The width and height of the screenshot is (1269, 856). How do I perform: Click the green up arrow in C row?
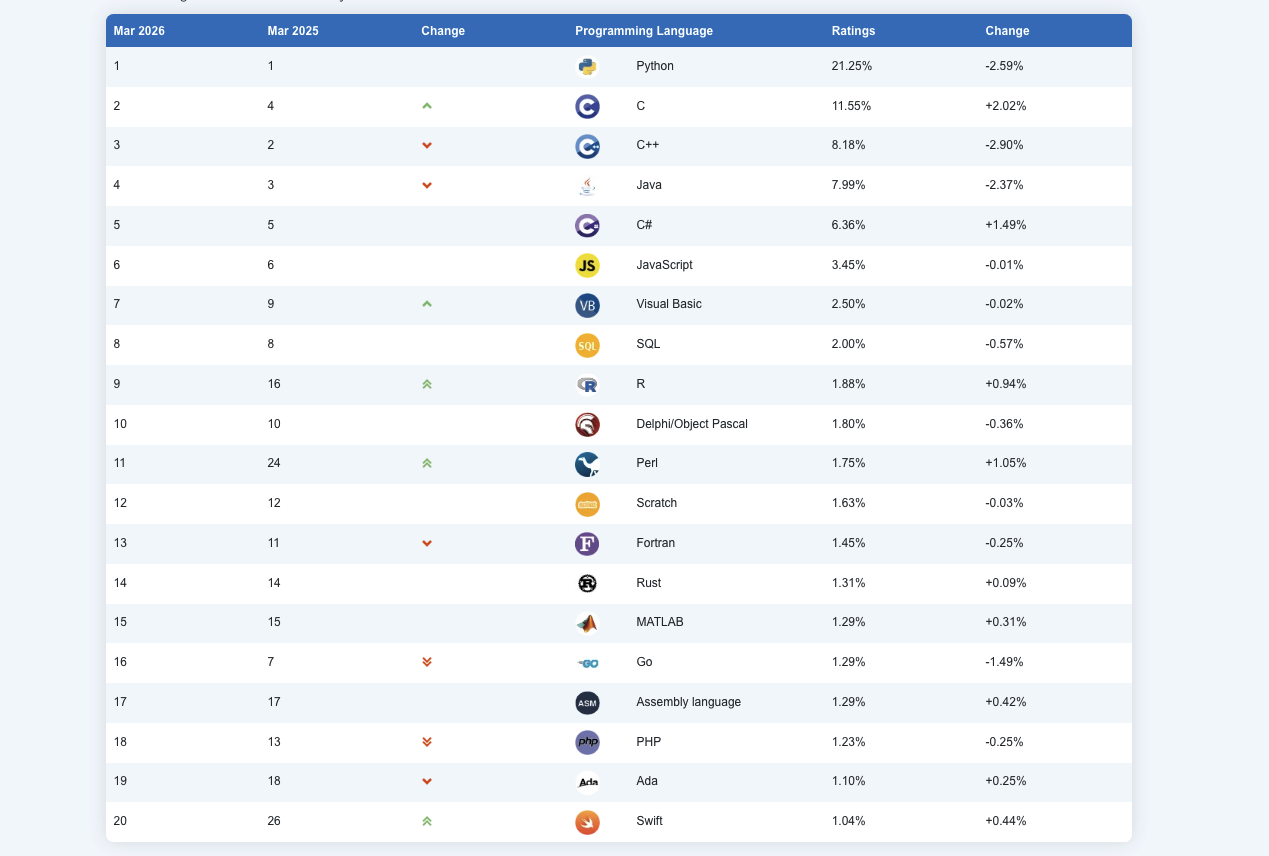pyautogui.click(x=427, y=106)
